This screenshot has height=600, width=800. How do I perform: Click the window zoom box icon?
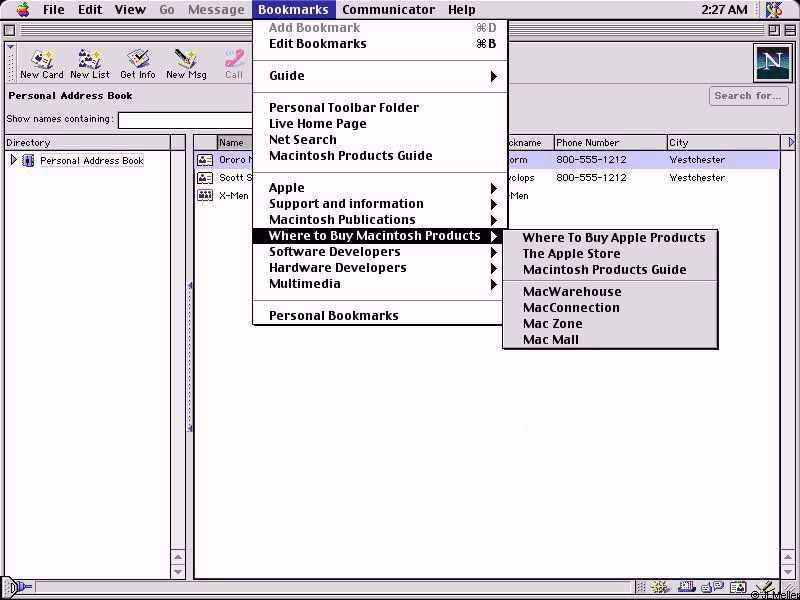[774, 31]
